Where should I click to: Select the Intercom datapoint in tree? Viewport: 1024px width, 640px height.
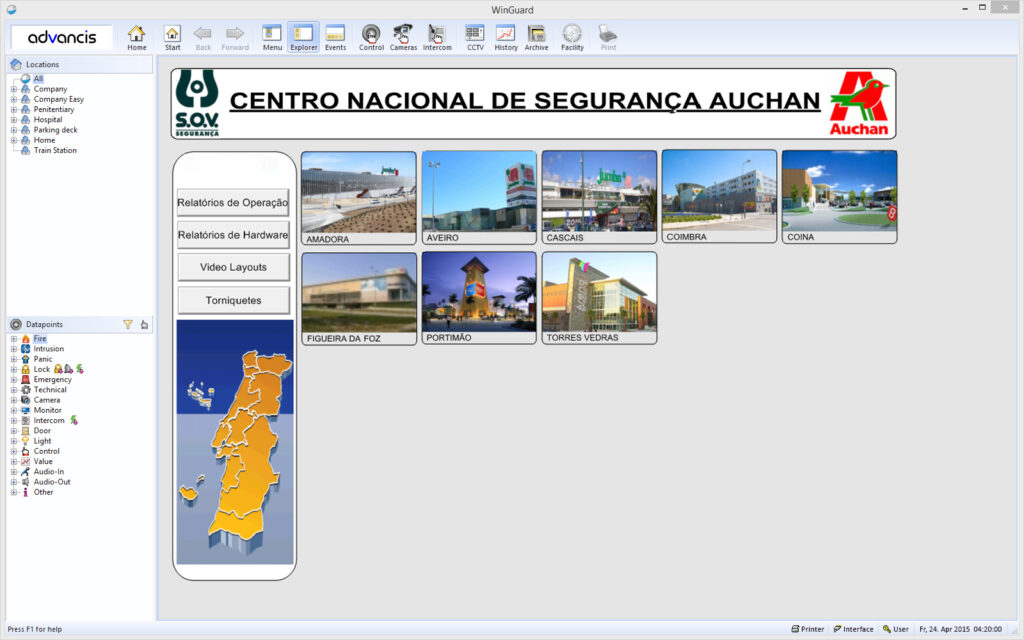click(x=49, y=421)
